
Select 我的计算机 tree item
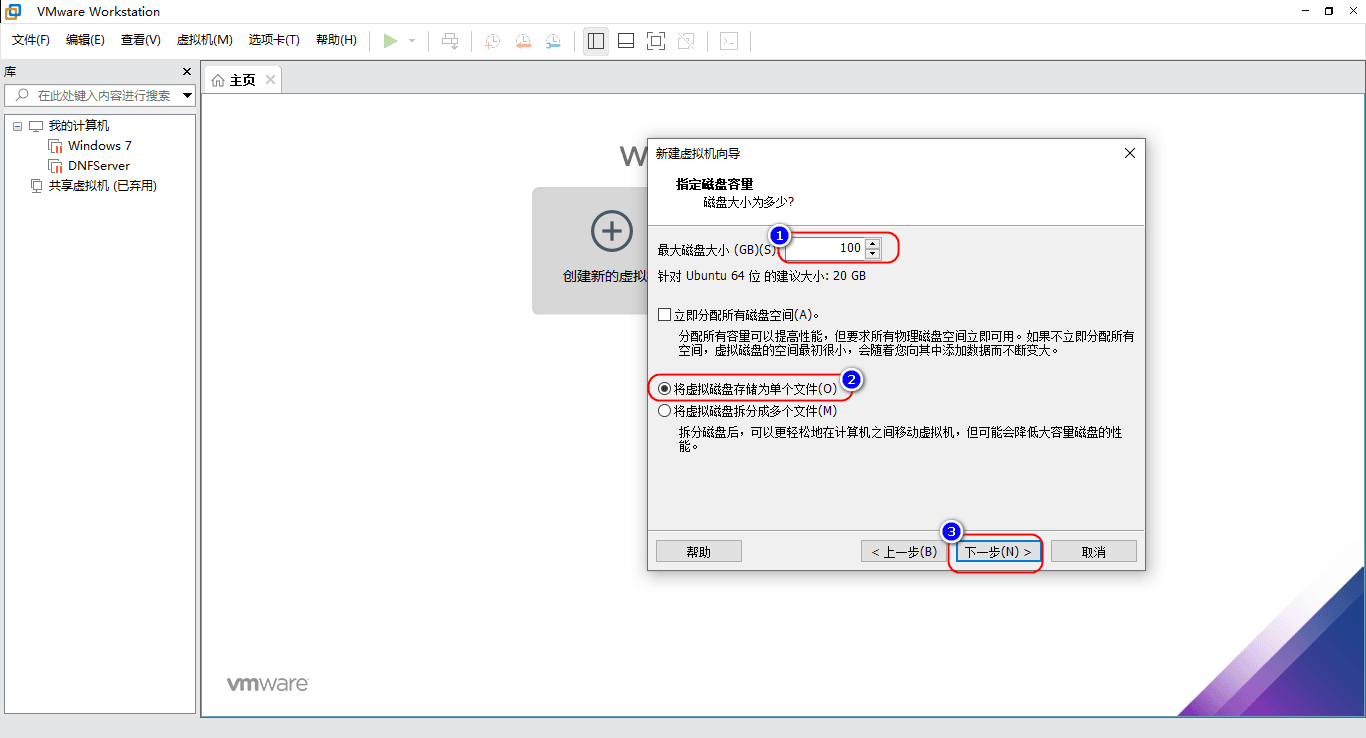(79, 126)
